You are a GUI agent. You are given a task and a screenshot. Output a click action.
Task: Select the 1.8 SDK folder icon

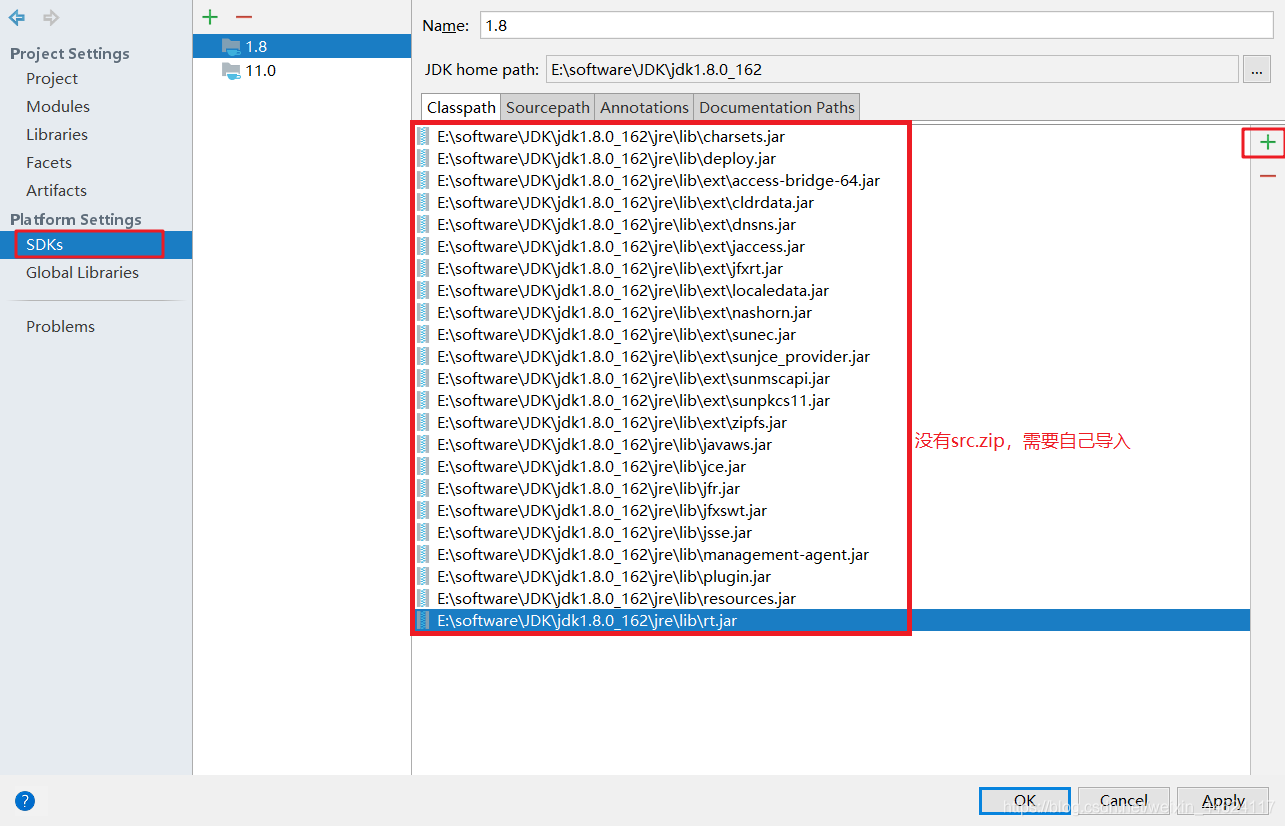point(231,46)
